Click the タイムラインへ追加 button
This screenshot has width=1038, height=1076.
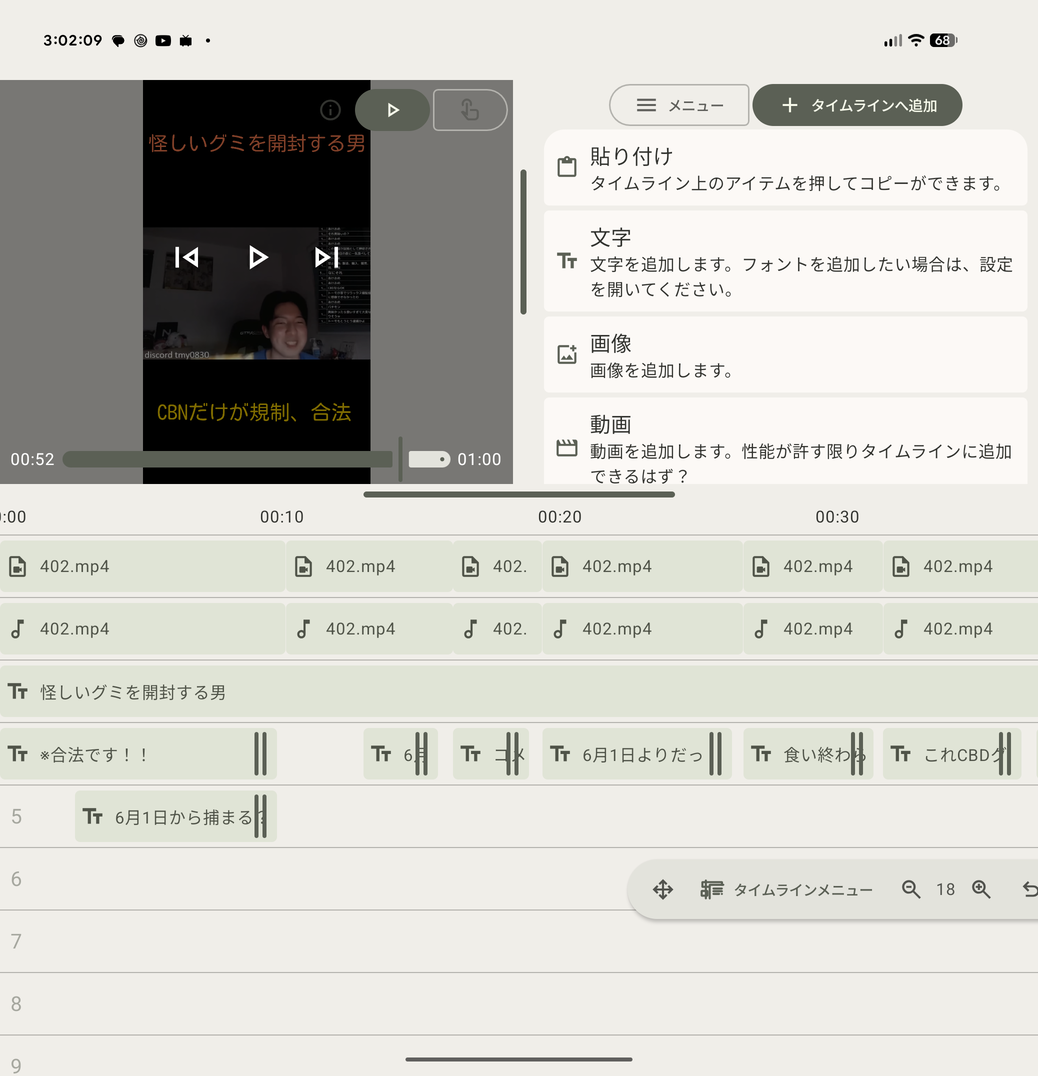[x=858, y=105]
